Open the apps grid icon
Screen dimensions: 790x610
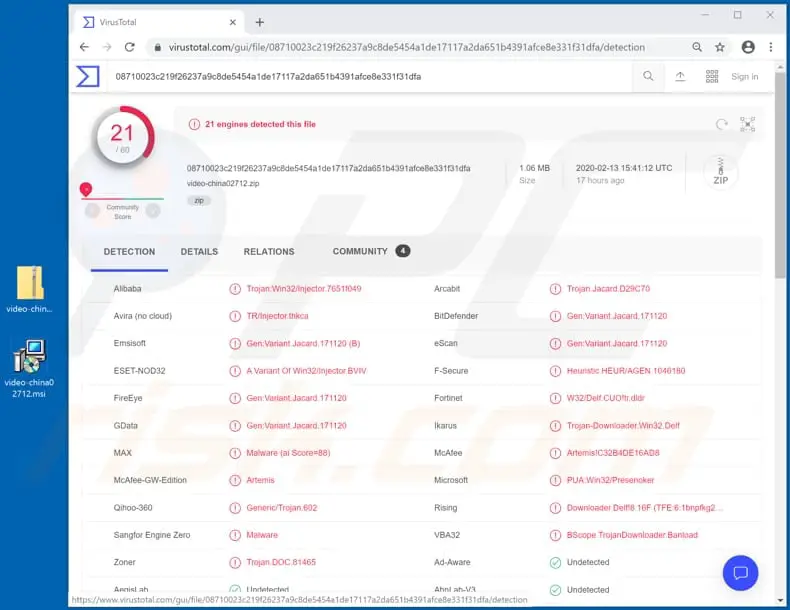coord(712,76)
